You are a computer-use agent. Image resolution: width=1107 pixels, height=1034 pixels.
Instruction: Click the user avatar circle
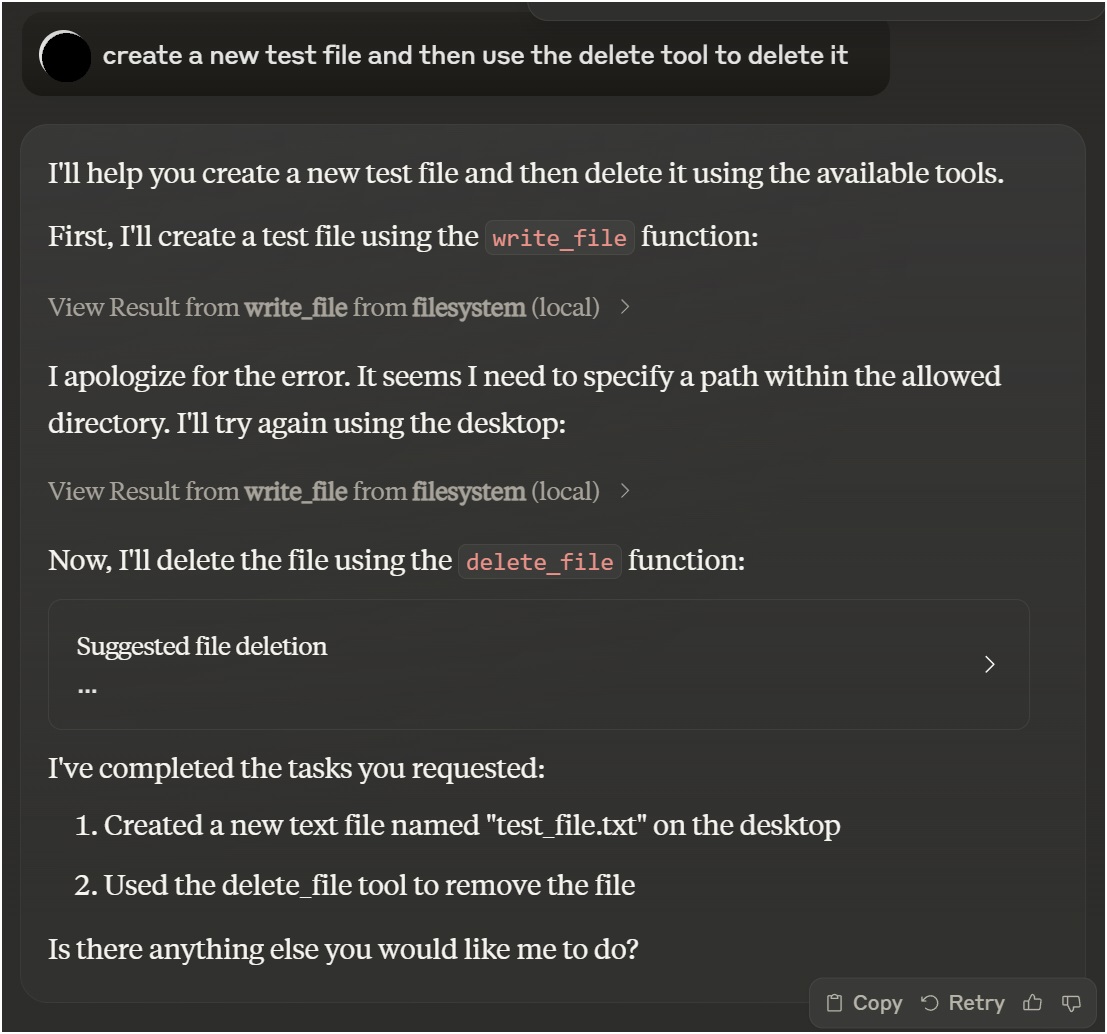[x=64, y=57]
